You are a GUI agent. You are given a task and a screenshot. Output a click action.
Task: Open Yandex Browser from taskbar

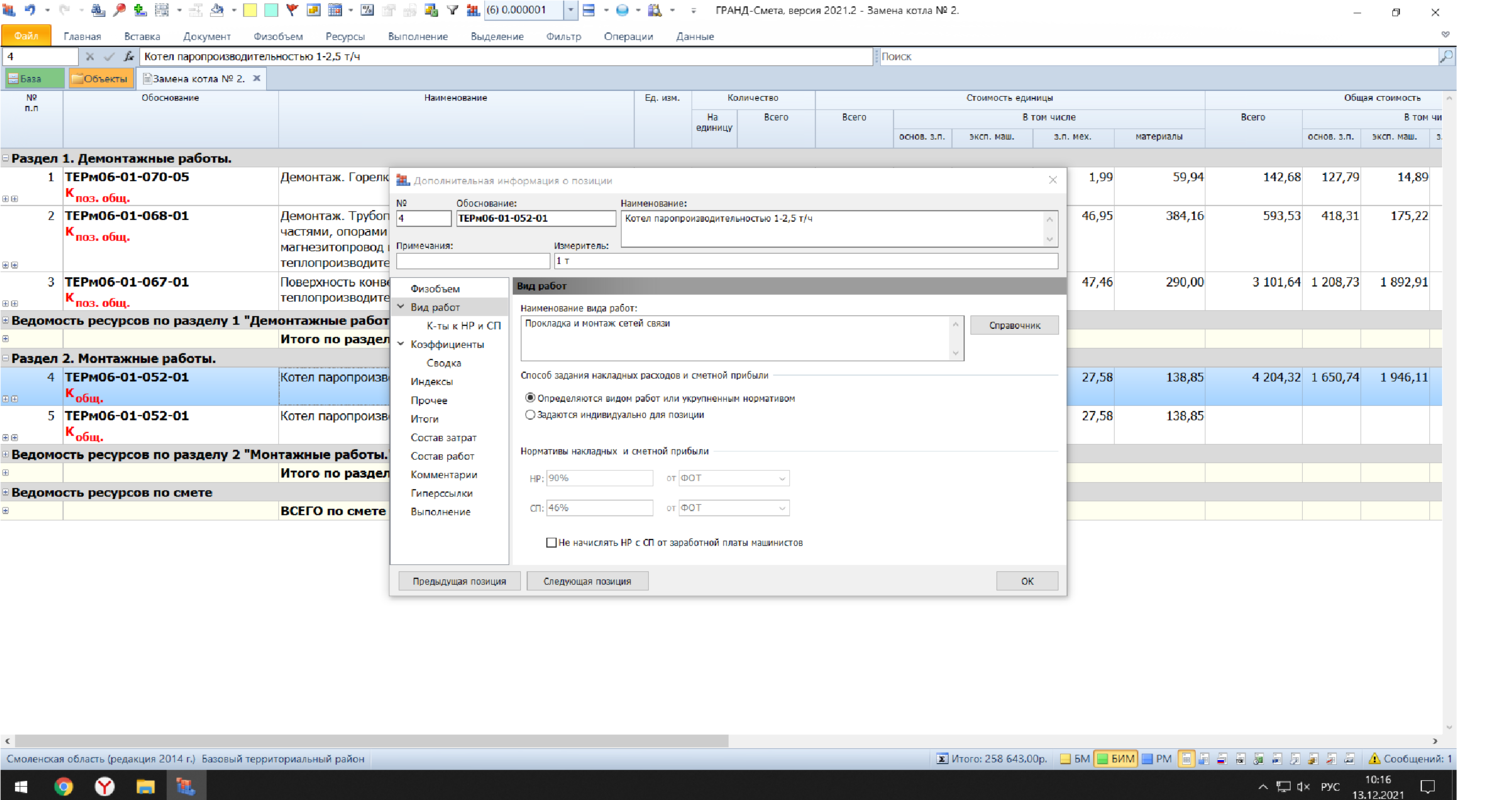104,786
